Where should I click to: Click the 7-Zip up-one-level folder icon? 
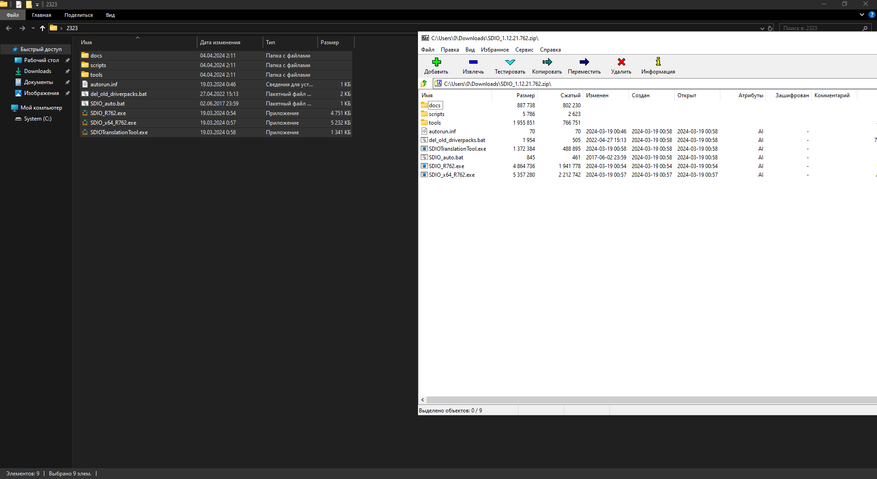coord(424,84)
